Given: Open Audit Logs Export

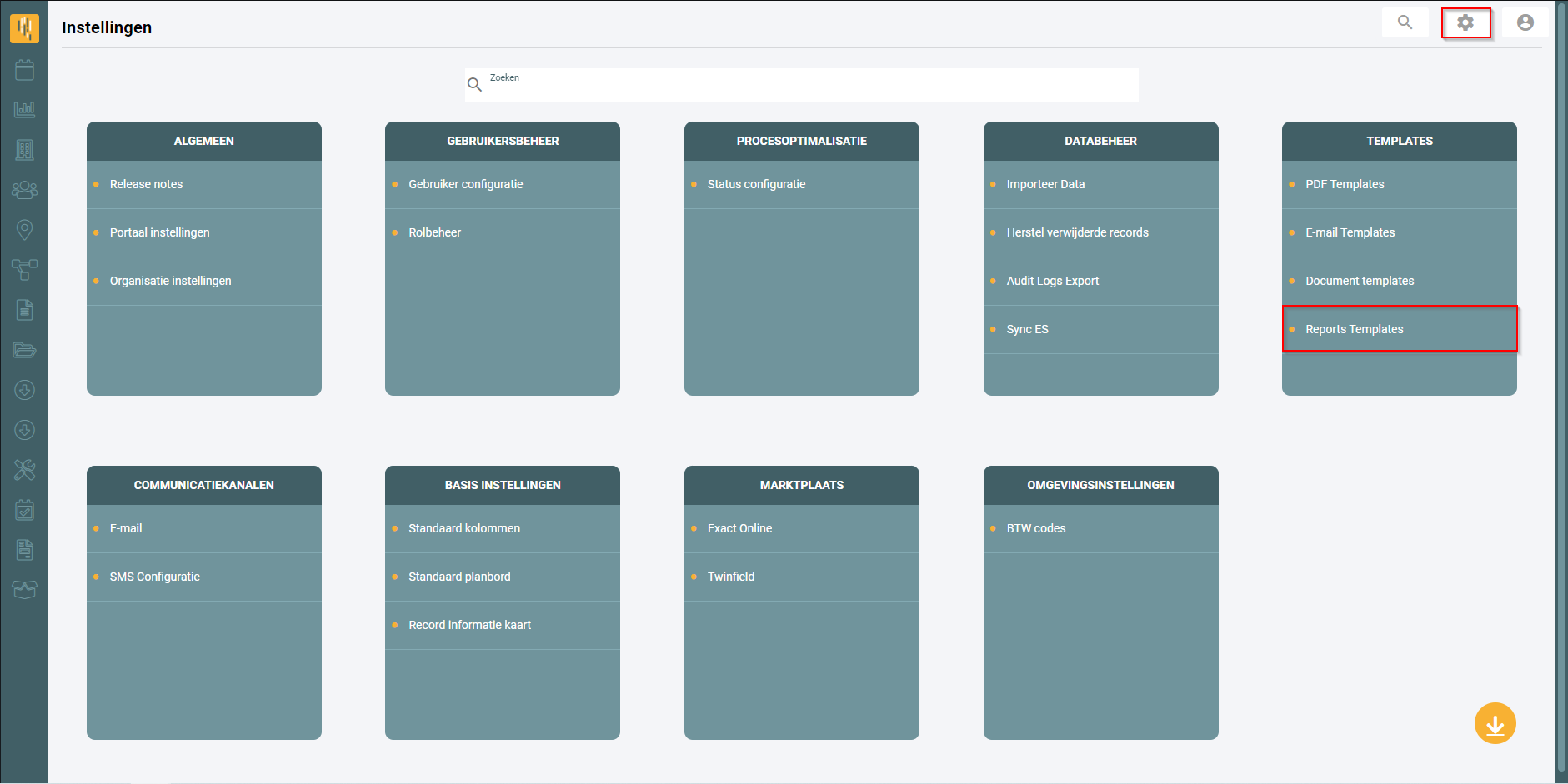Looking at the screenshot, I should coord(1101,281).
